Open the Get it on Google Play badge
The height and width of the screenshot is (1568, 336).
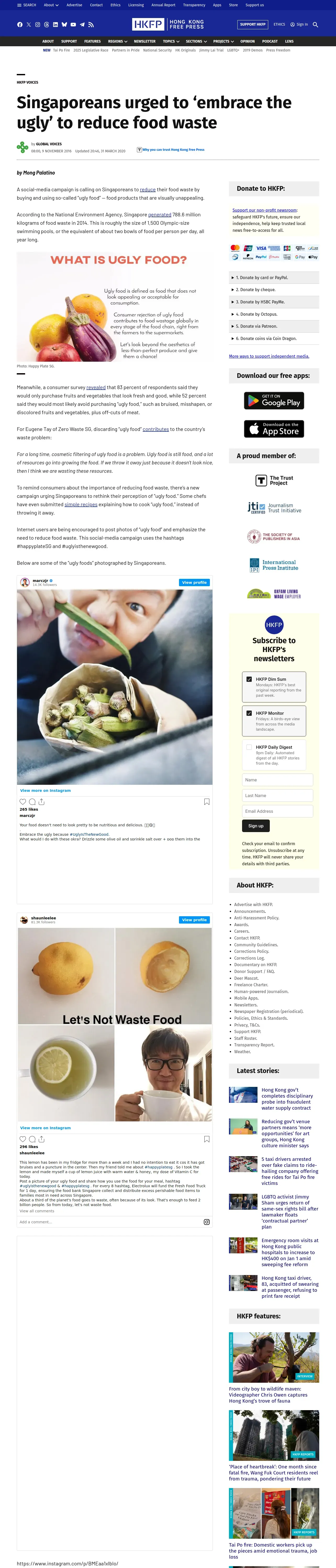(x=274, y=401)
